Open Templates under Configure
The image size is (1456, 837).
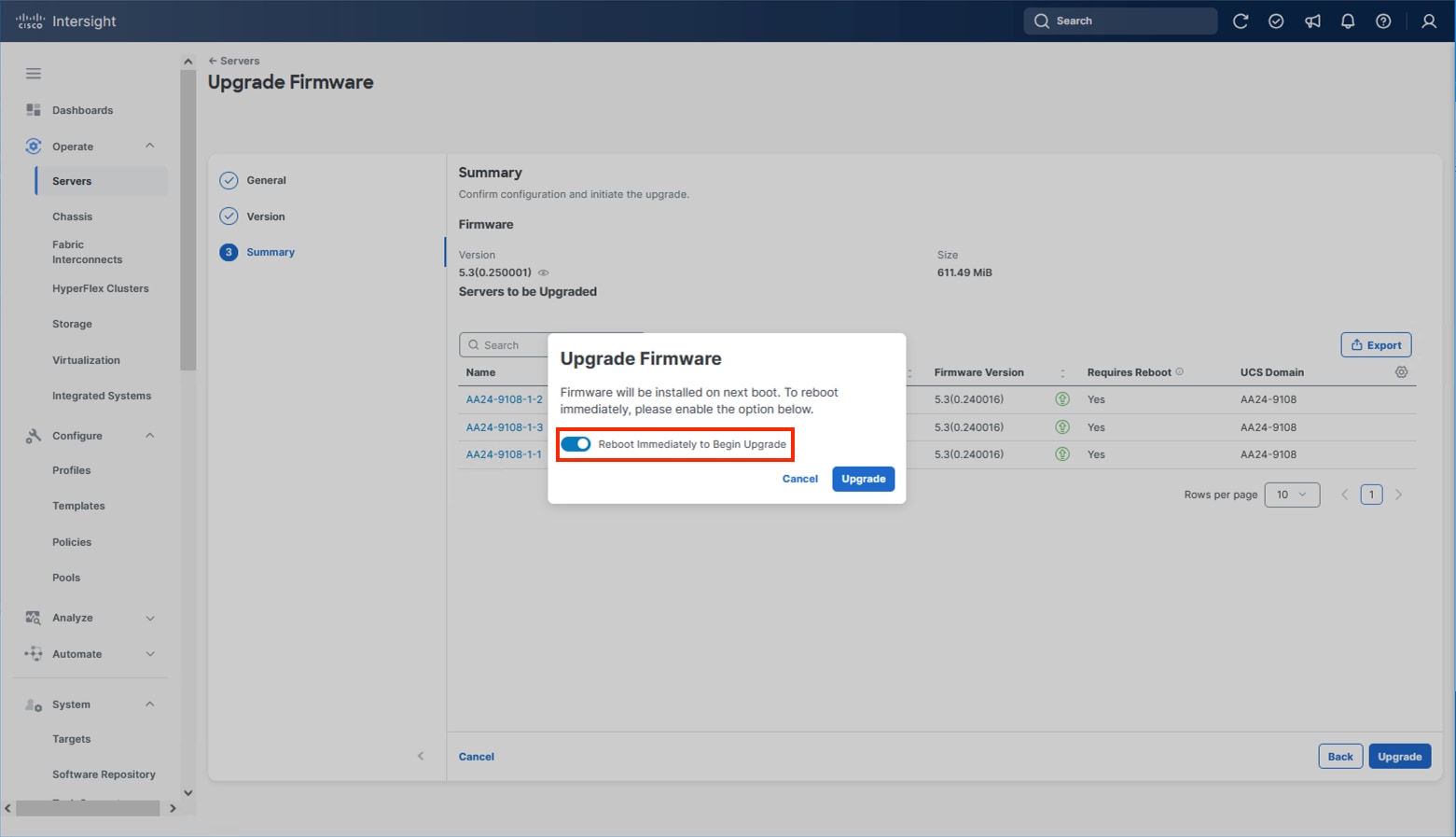pyautogui.click(x=78, y=506)
